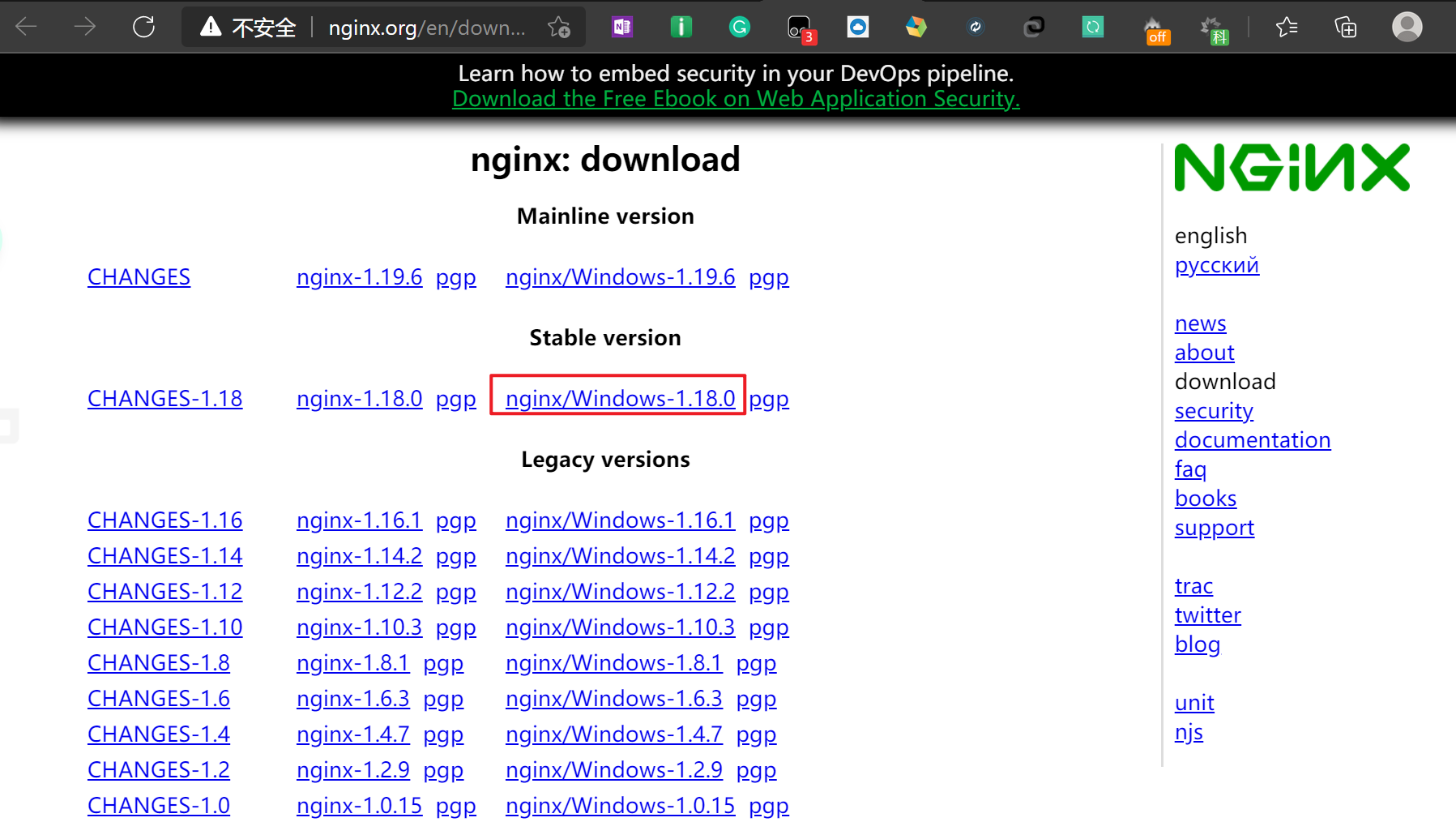Download nginx-1.18.0 stable source
This screenshot has height=822, width=1456.
[359, 399]
